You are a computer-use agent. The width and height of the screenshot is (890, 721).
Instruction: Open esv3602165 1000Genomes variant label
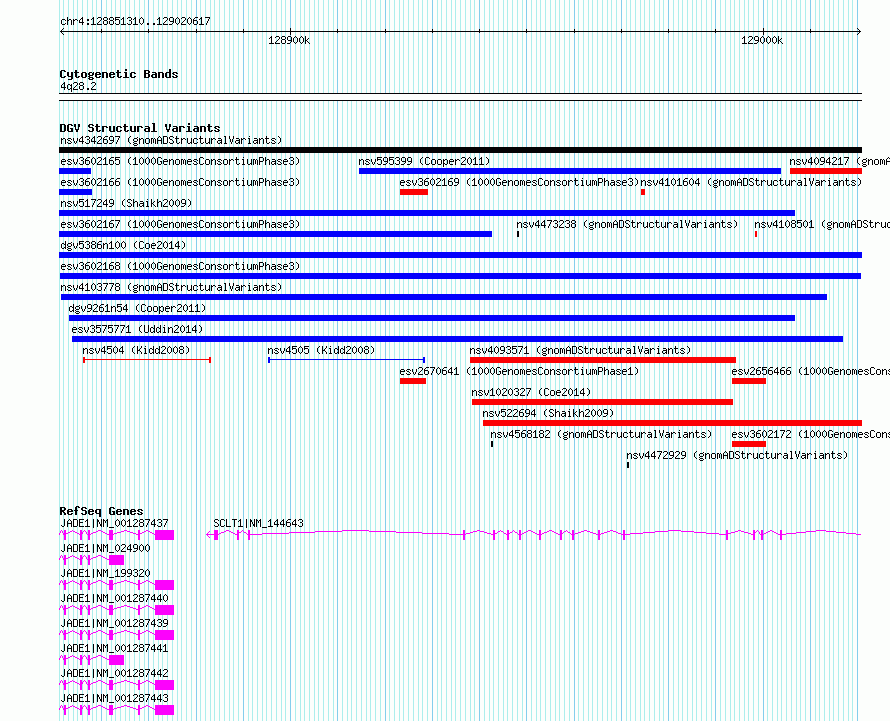coord(180,161)
